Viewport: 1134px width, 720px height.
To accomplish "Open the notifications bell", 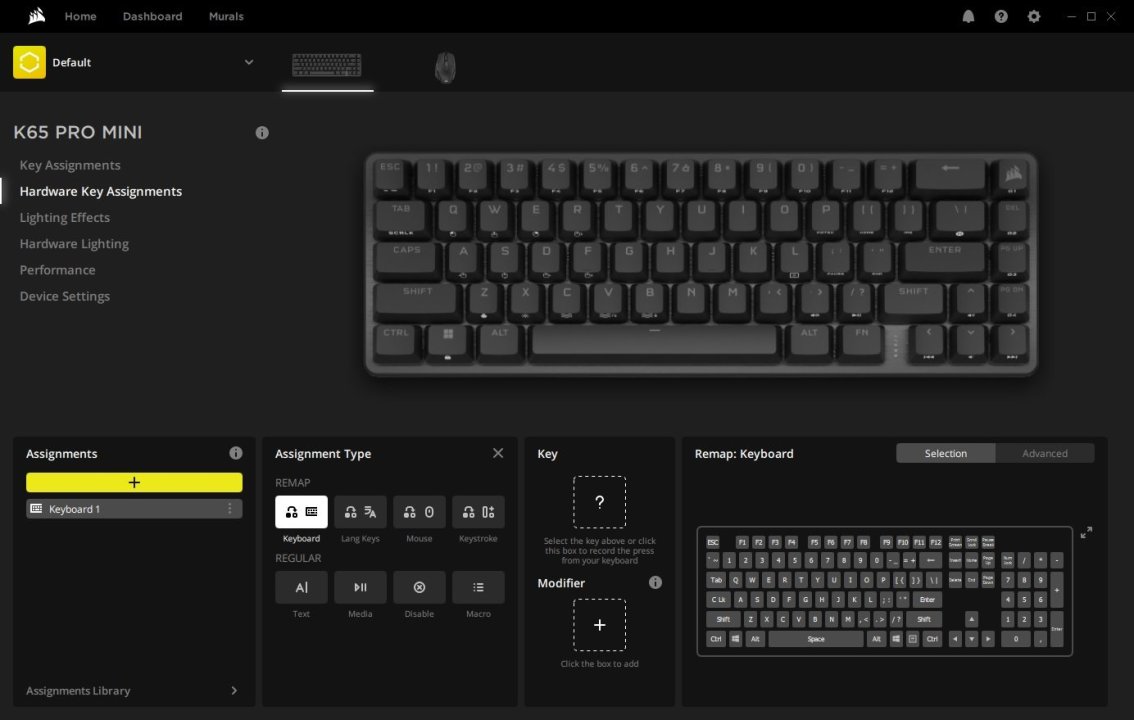I will coord(968,16).
